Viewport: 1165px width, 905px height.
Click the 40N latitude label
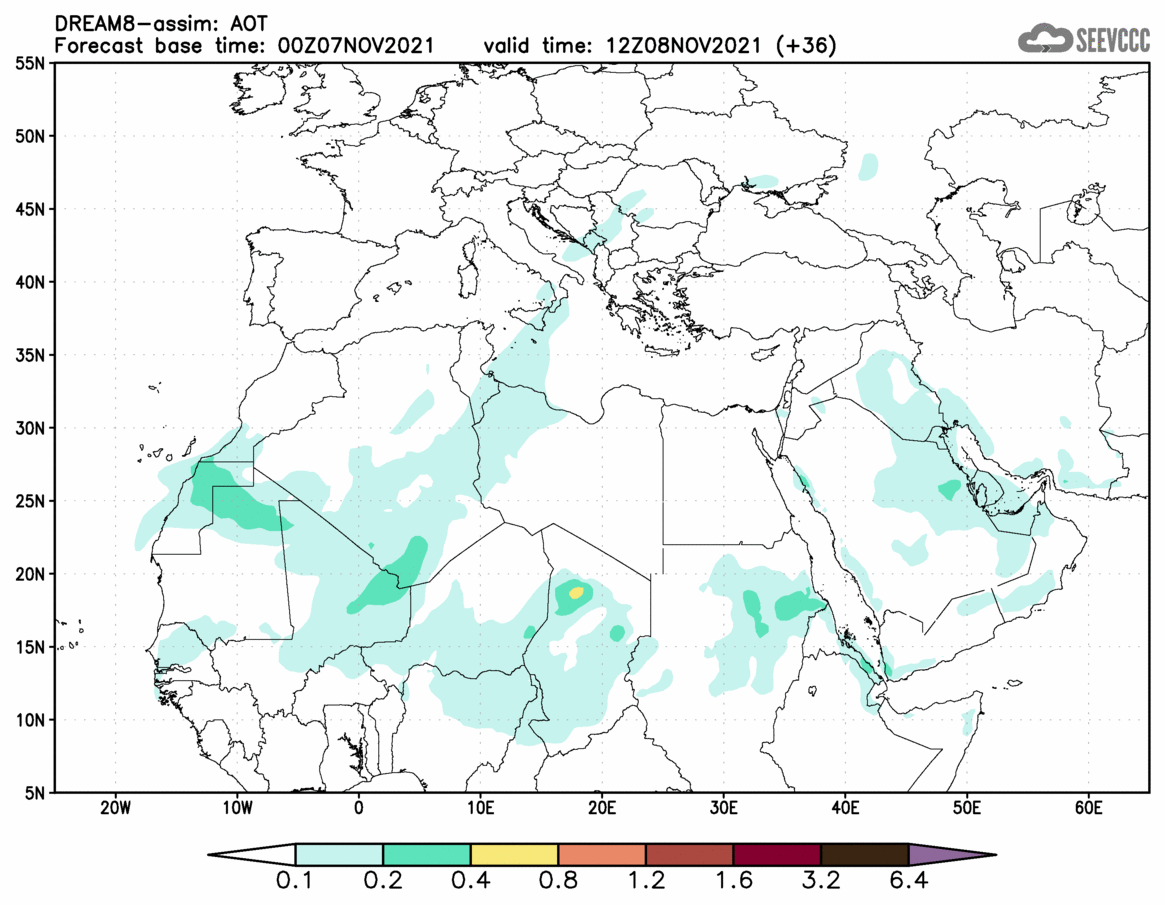(30, 282)
